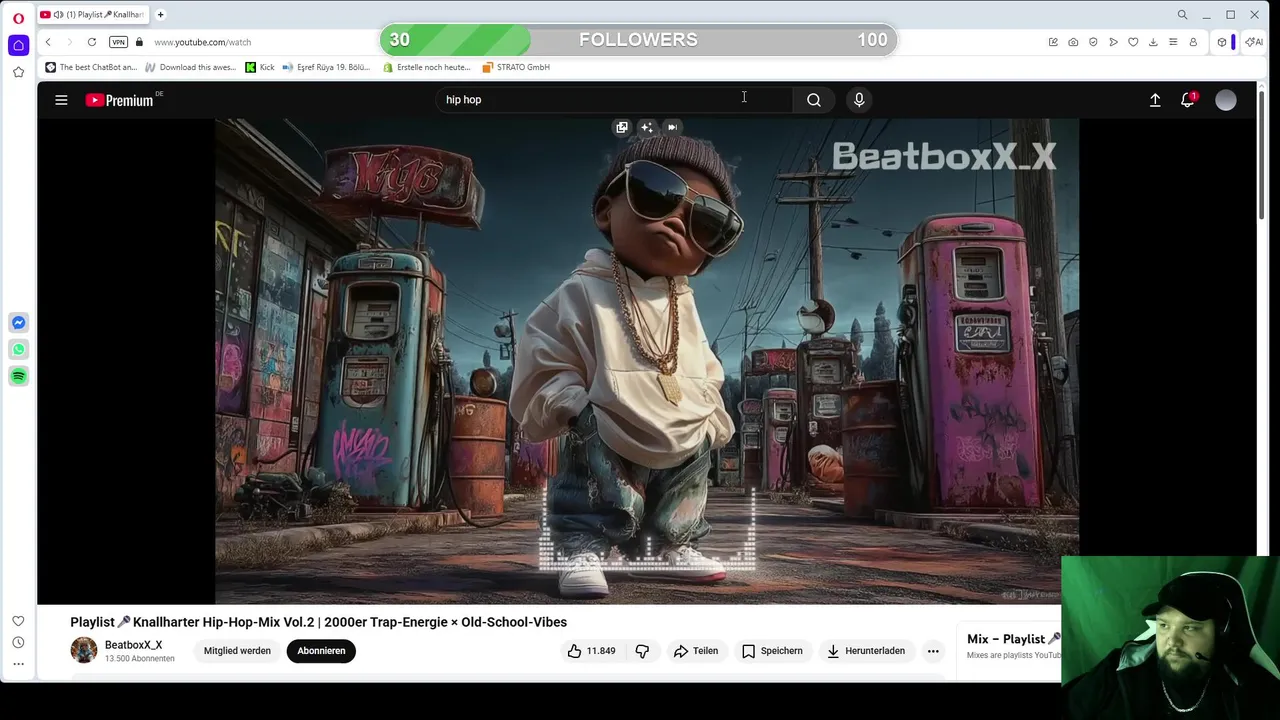Open the shield privacy protection icon
Viewport: 1280px width, 720px height.
click(1093, 42)
